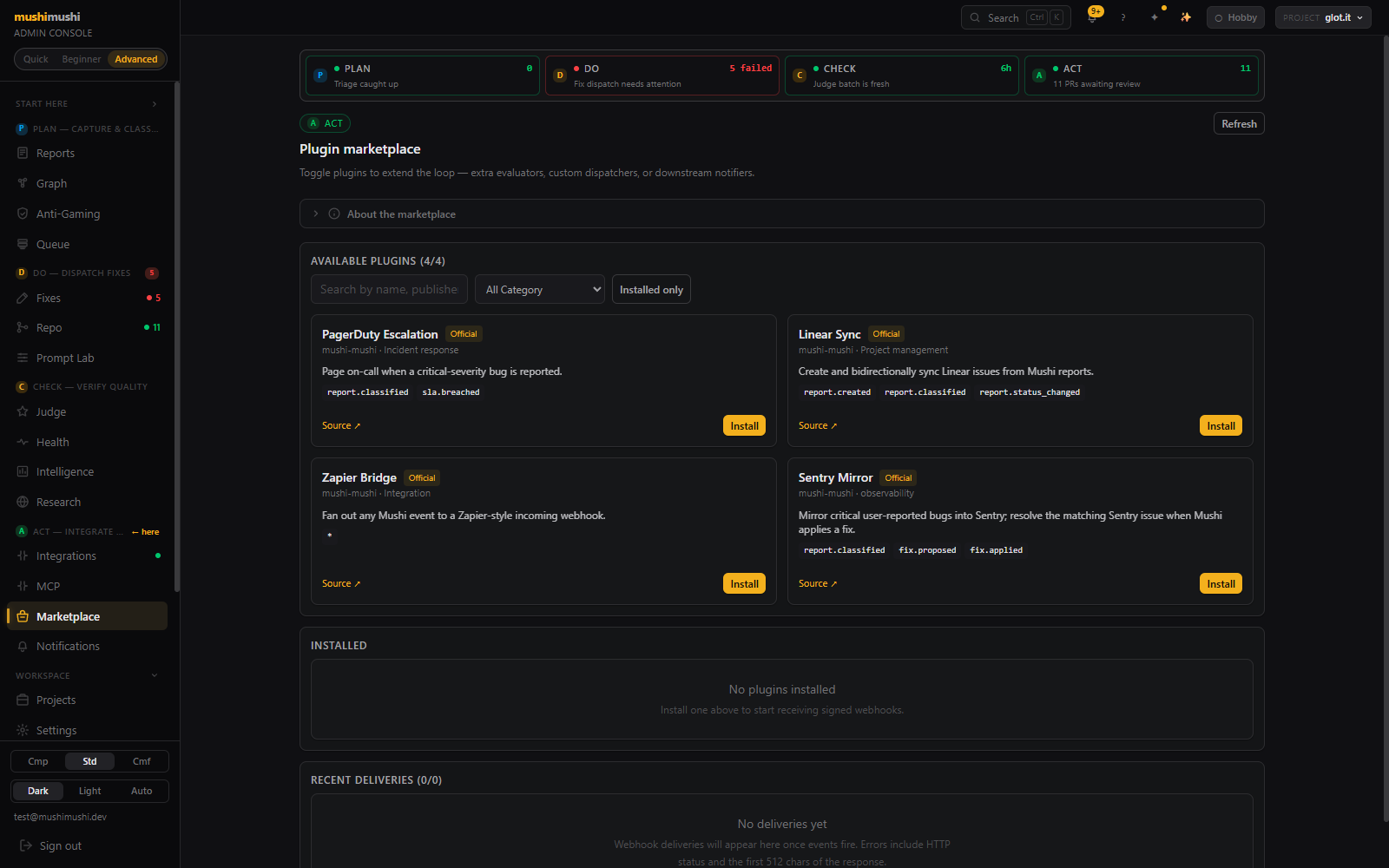Select Advanced sidebar mode

click(136, 59)
